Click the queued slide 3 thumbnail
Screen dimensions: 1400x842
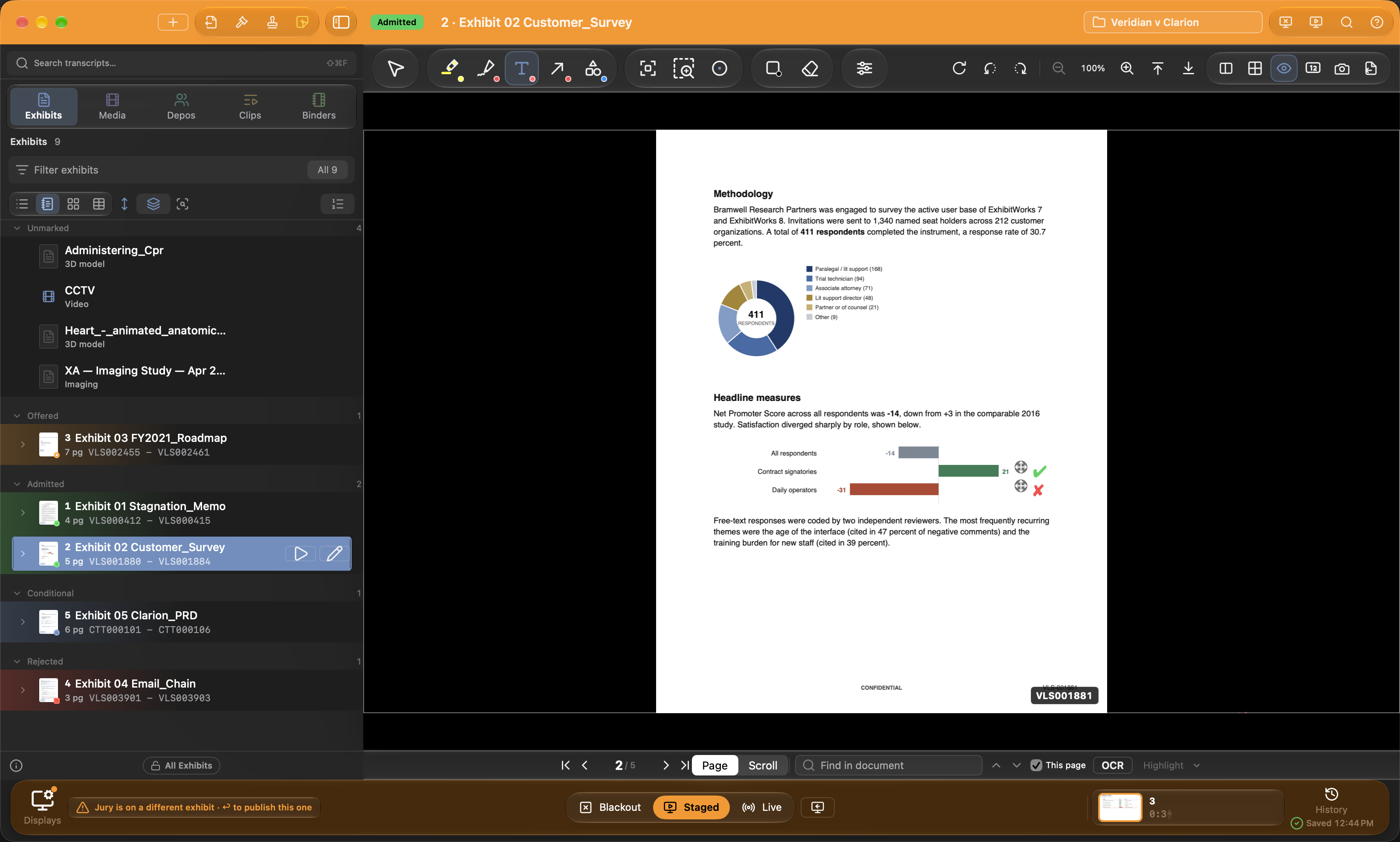(1120, 807)
